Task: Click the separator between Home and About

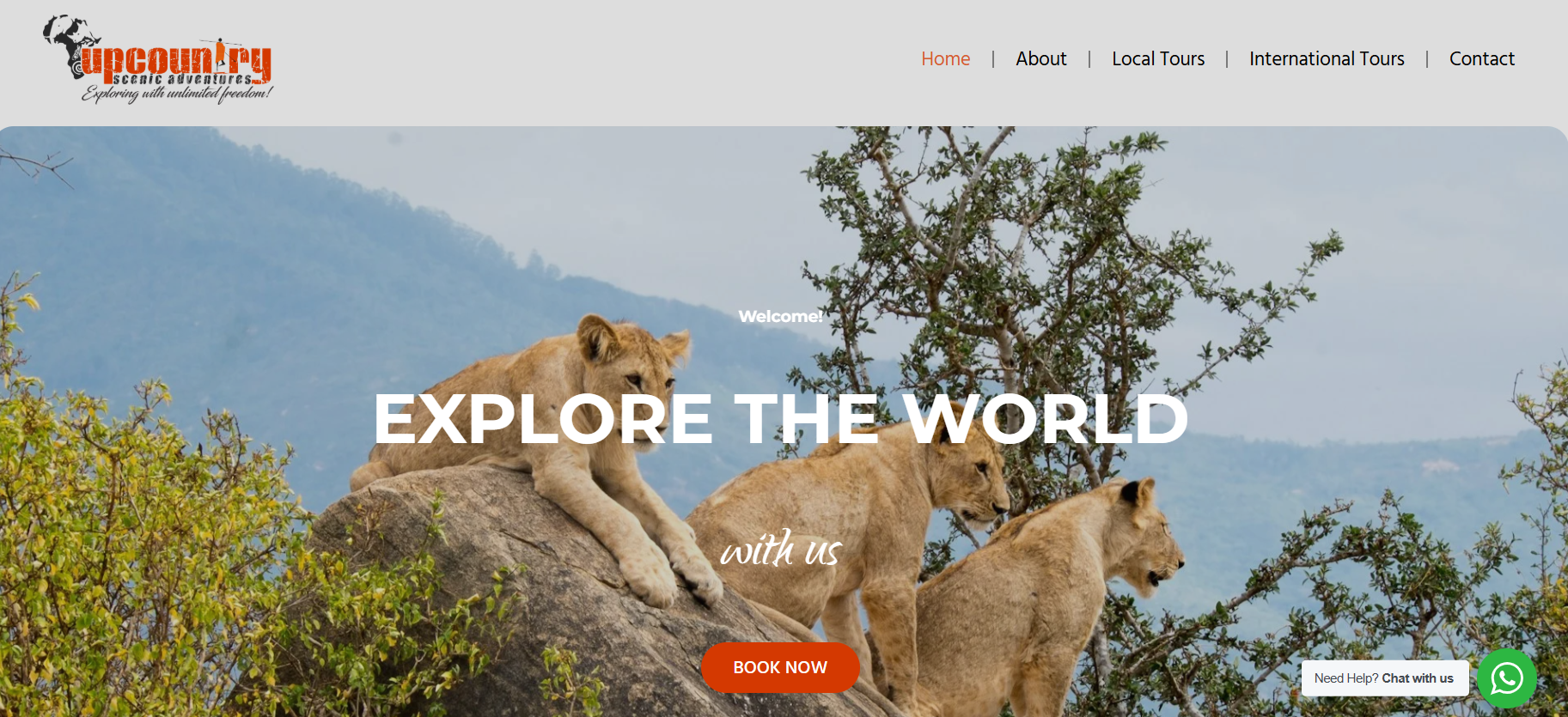Action: coord(993,58)
